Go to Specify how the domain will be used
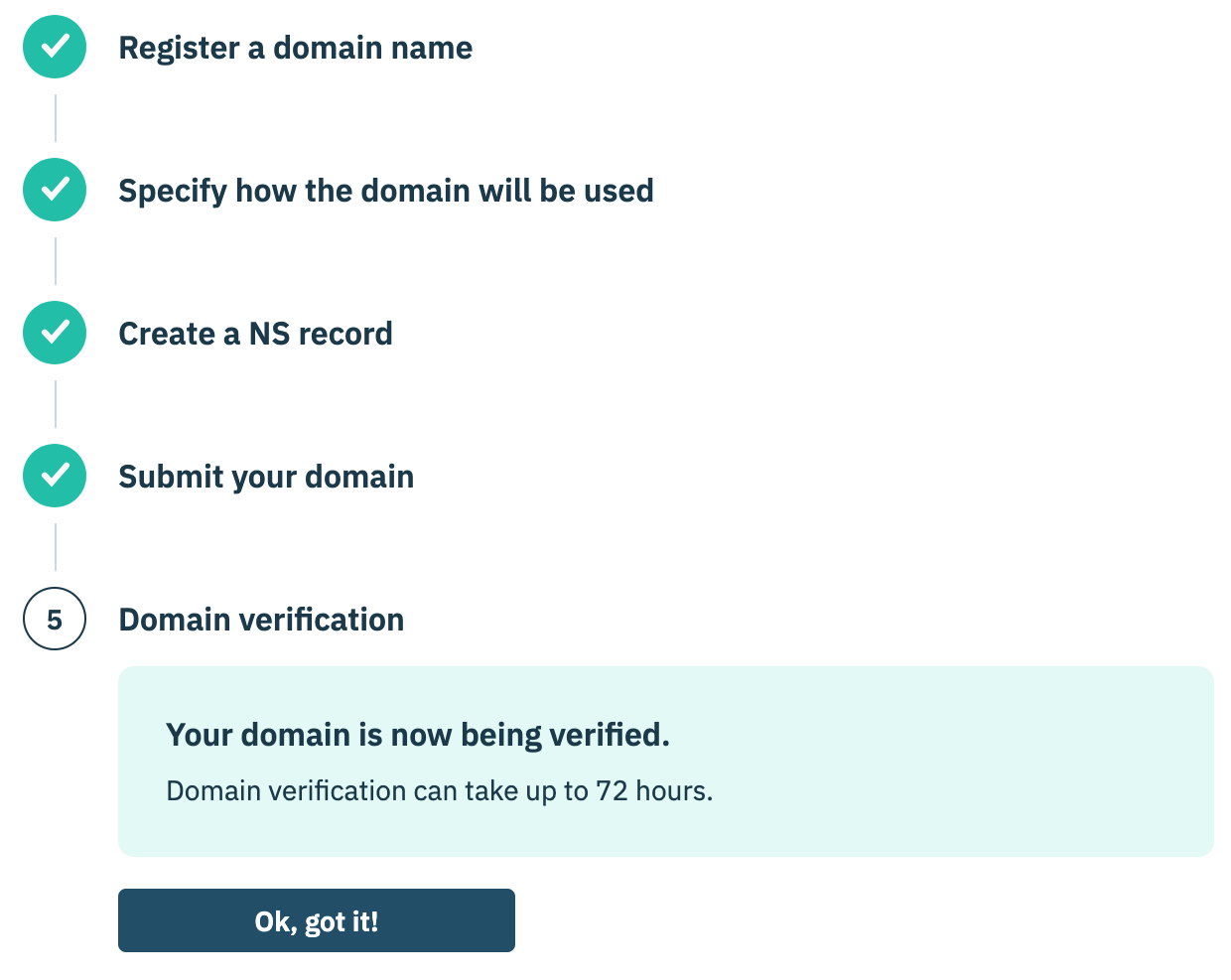The image size is (1231, 980). coord(385,191)
